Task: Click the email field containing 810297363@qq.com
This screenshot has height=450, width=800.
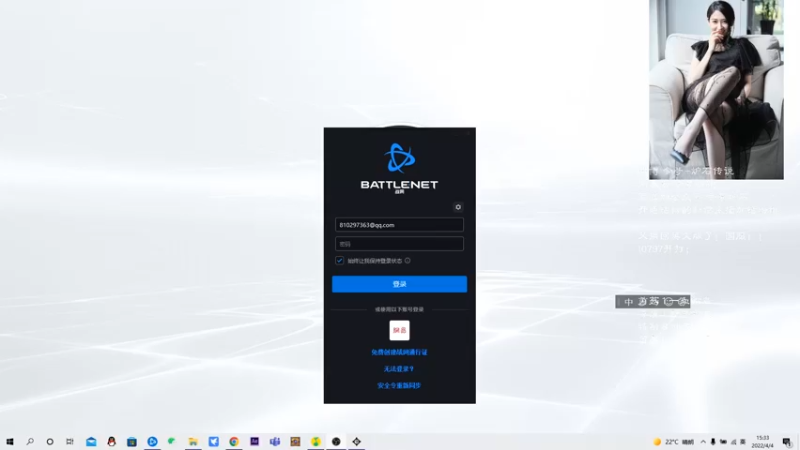Action: [x=399, y=225]
